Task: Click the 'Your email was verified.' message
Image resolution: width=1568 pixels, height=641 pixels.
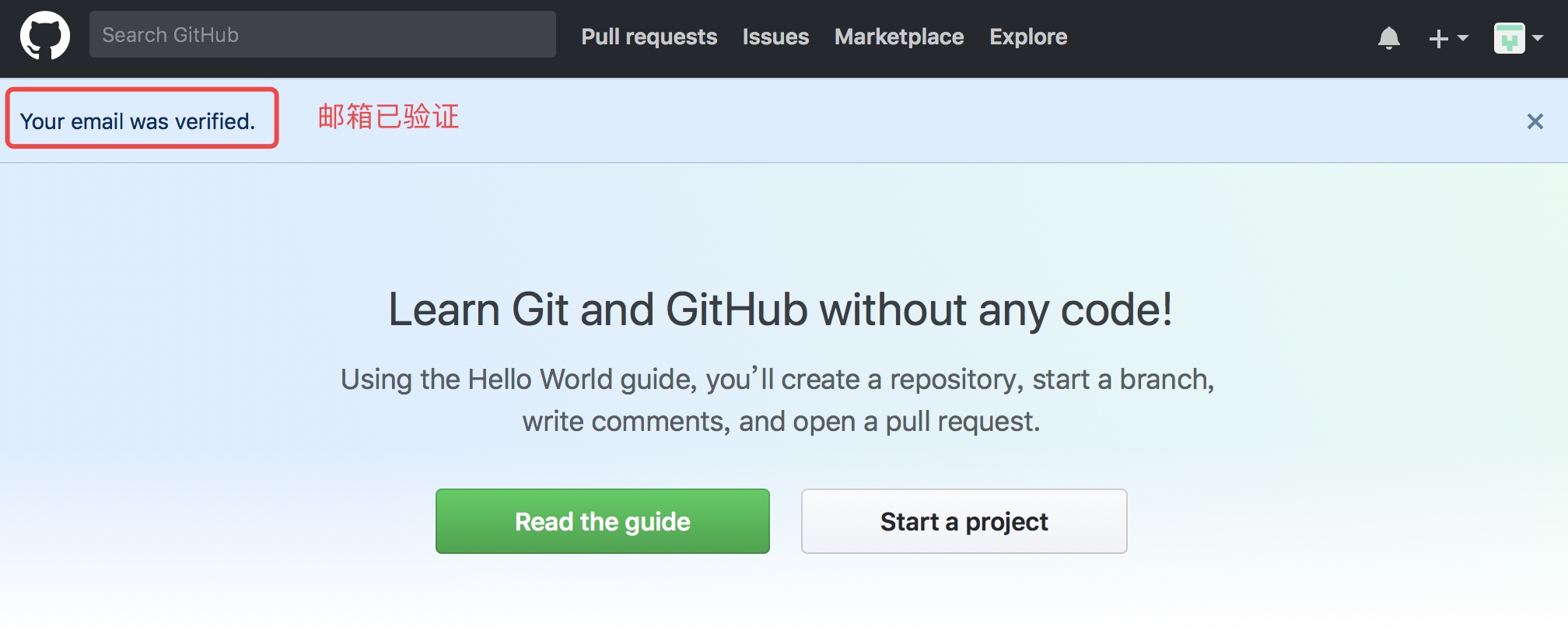Action: [138, 121]
